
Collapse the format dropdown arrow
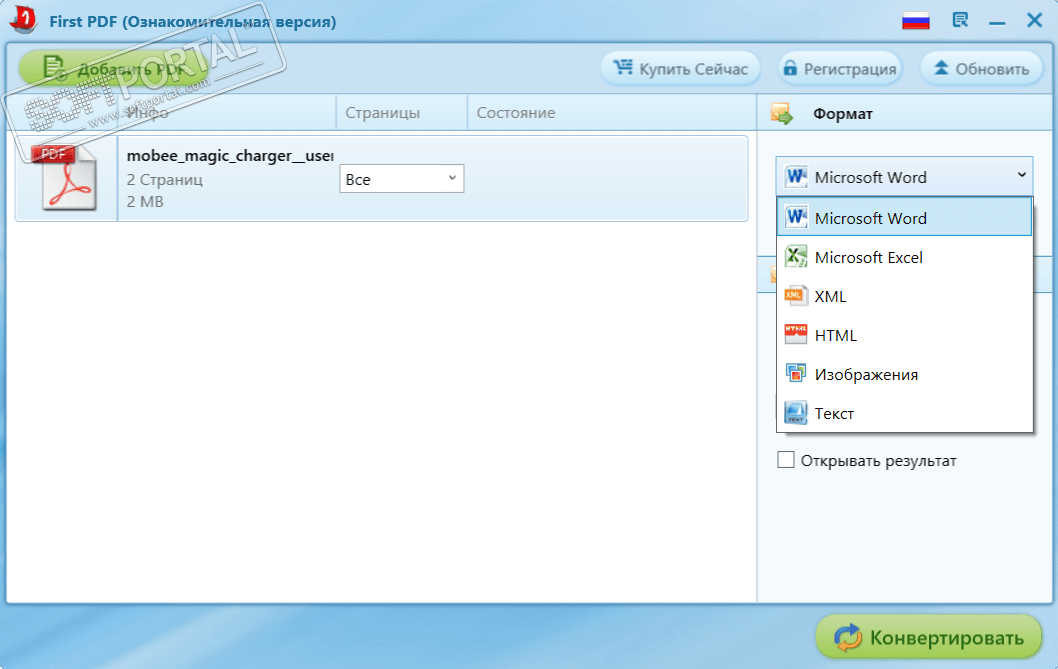(x=1022, y=176)
